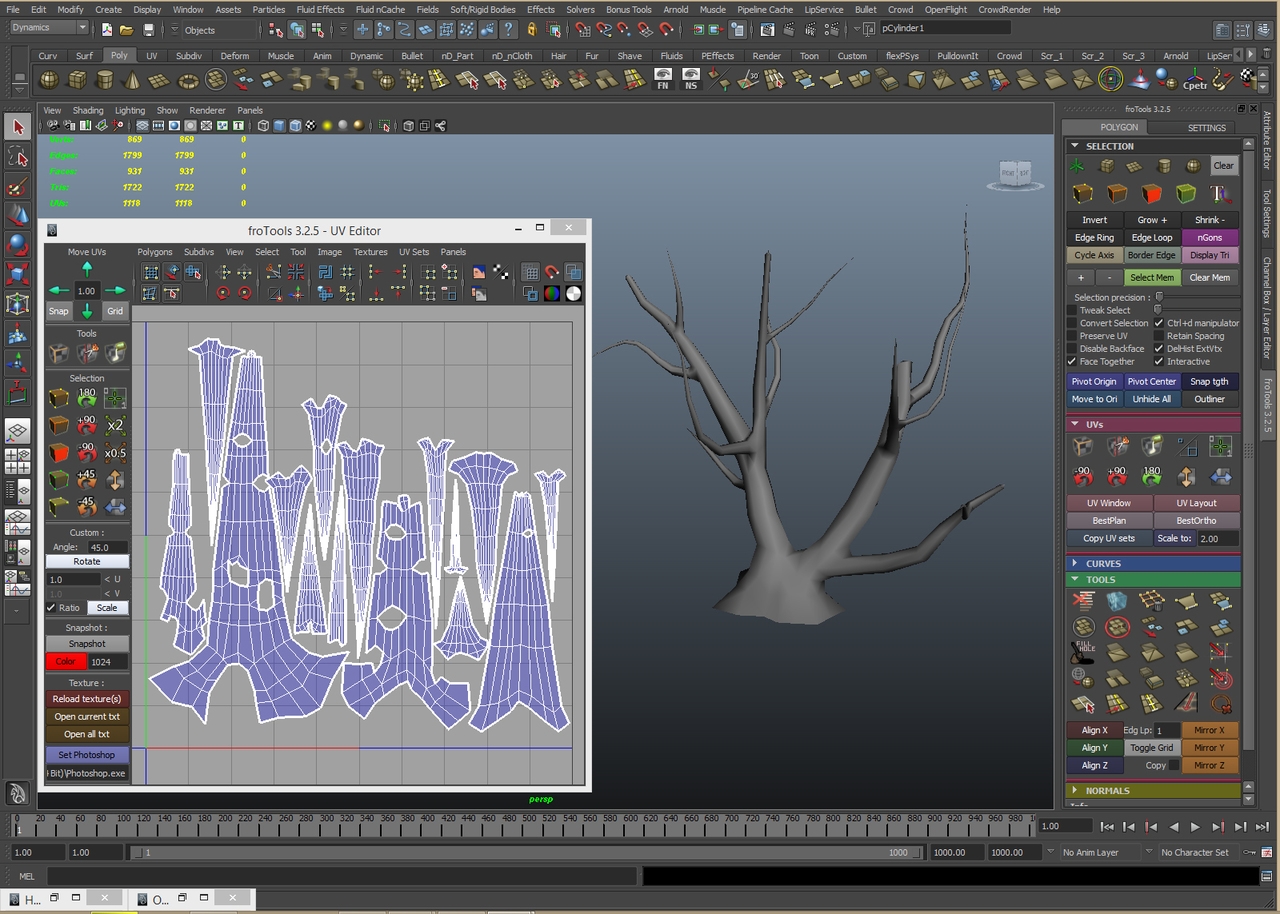Enable the Retain Spacing checkbox

(1159, 336)
